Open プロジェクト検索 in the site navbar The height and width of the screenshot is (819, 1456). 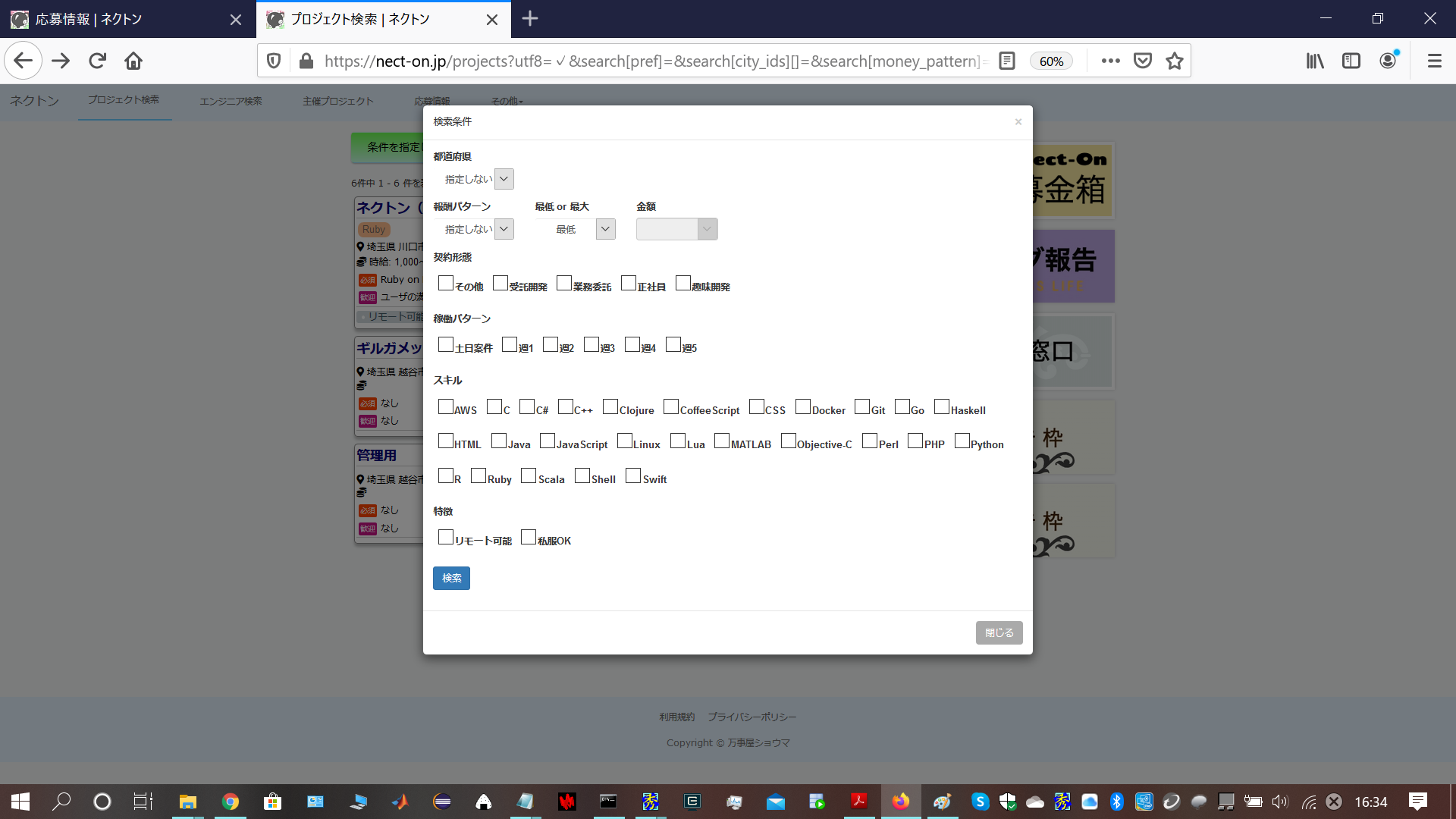[124, 100]
